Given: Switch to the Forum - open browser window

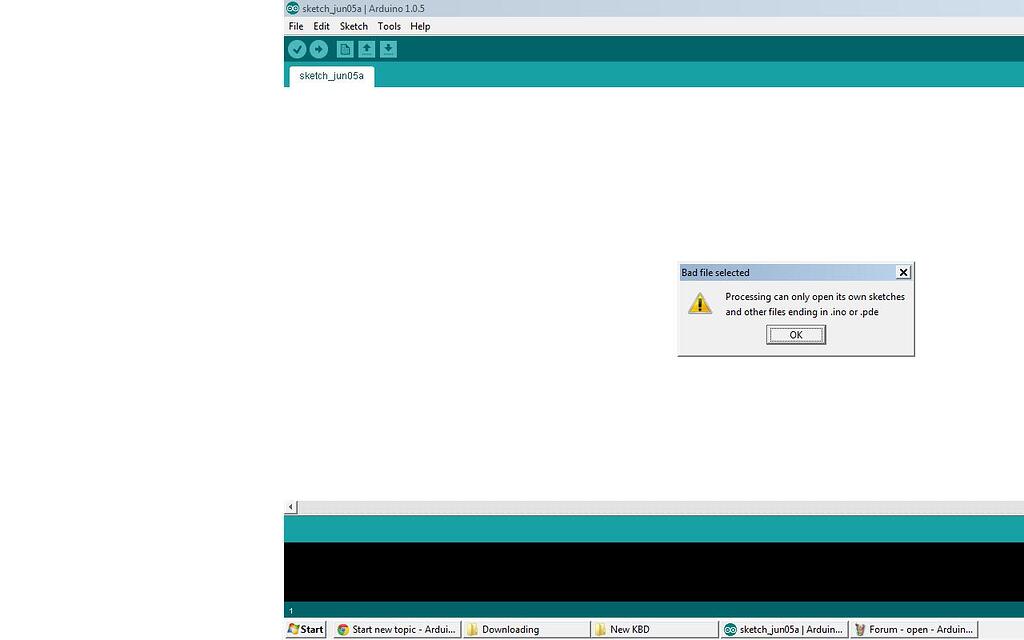Looking at the screenshot, I should (x=913, y=629).
